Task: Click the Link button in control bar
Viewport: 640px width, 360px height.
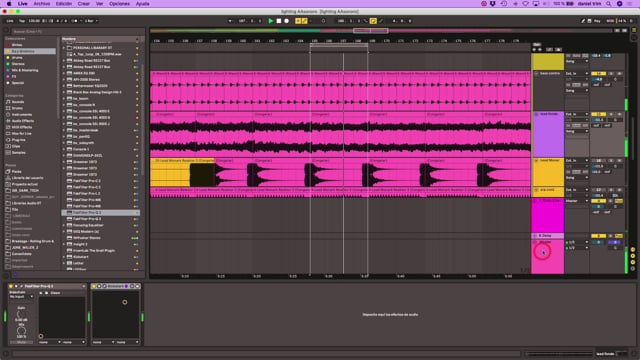Action: point(10,21)
